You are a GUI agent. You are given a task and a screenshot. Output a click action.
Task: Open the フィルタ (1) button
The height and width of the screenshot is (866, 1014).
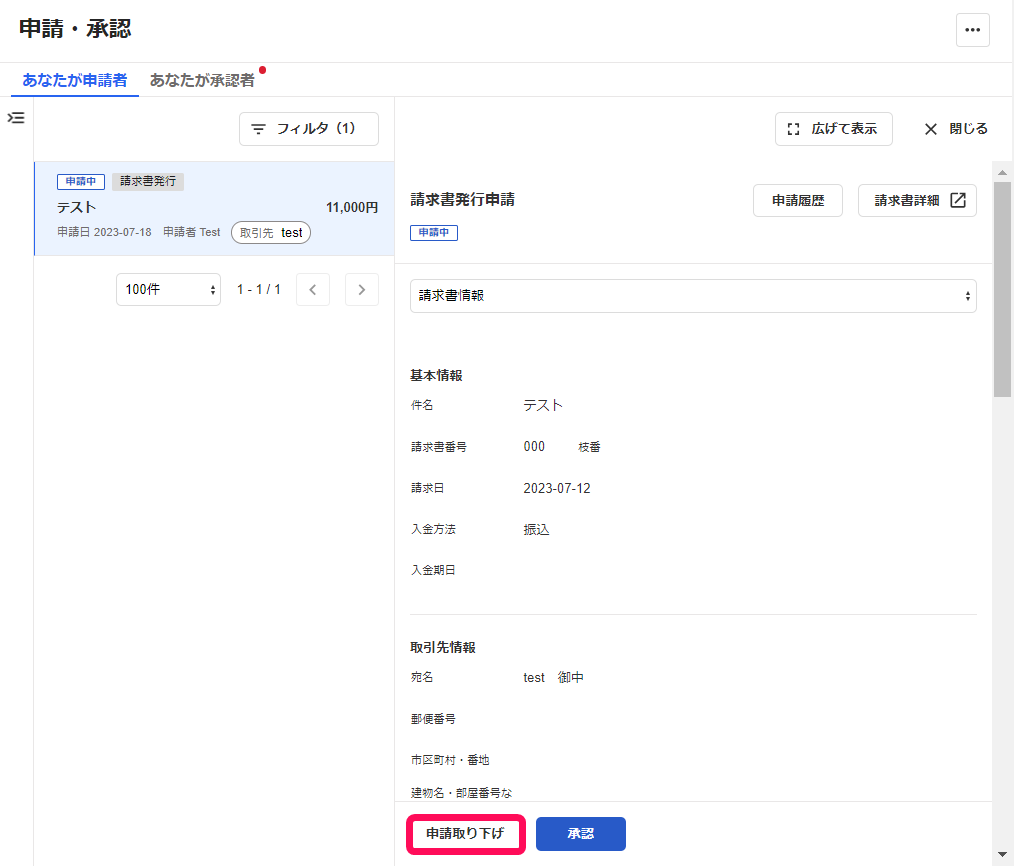[308, 129]
